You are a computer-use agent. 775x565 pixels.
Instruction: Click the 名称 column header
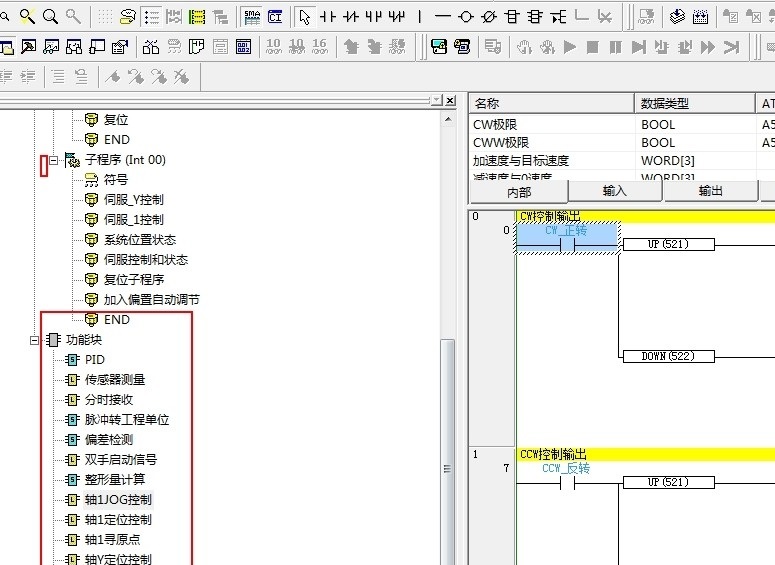[x=551, y=103]
